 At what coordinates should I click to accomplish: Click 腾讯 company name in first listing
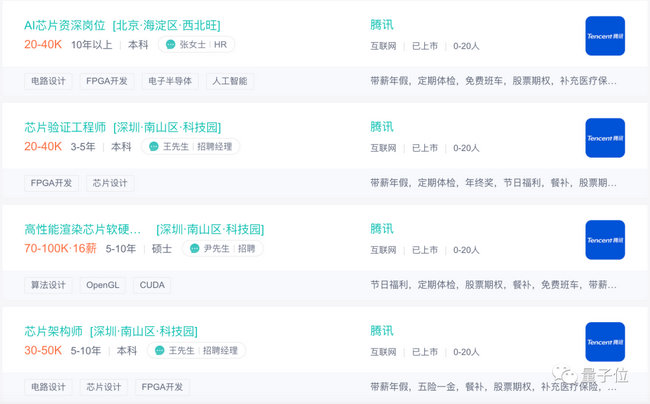coord(381,25)
